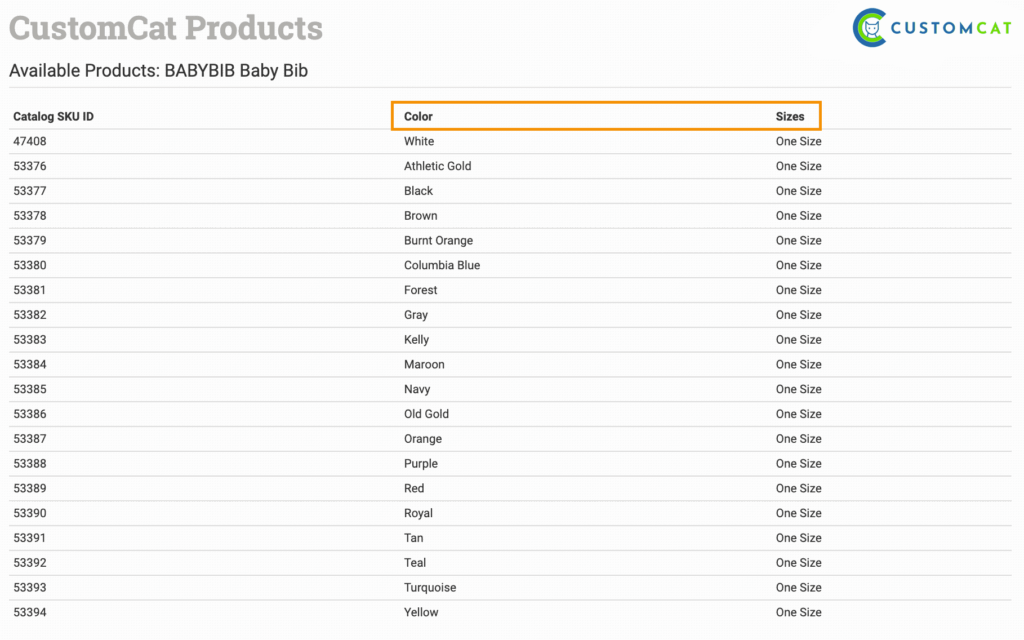Viewport: 1024px width, 640px height.
Task: Click One Size in the Purple row
Action: (x=798, y=464)
